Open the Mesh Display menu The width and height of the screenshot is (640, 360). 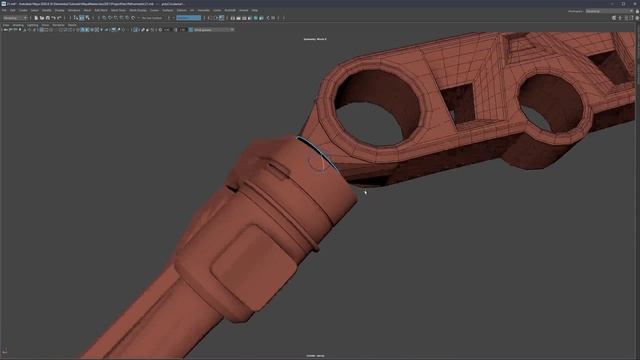pyautogui.click(x=138, y=10)
